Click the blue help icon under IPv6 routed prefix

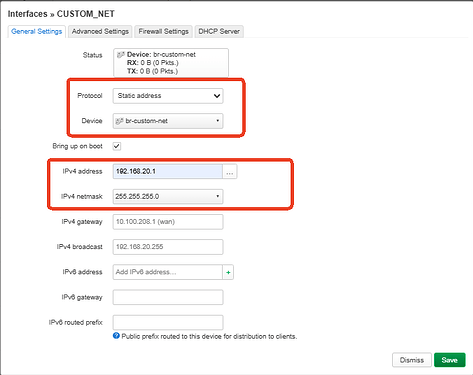(116, 336)
